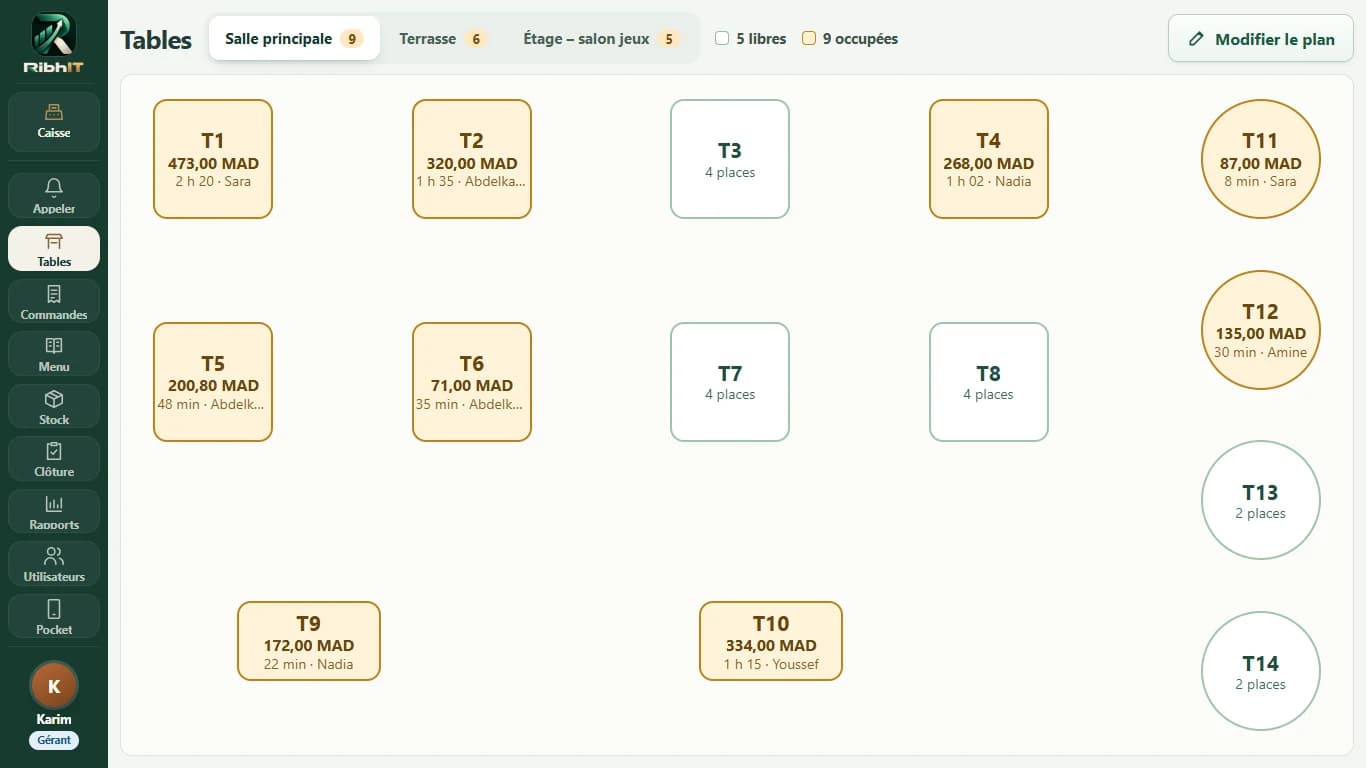
Task: Select free round table T13
Action: tap(1261, 500)
